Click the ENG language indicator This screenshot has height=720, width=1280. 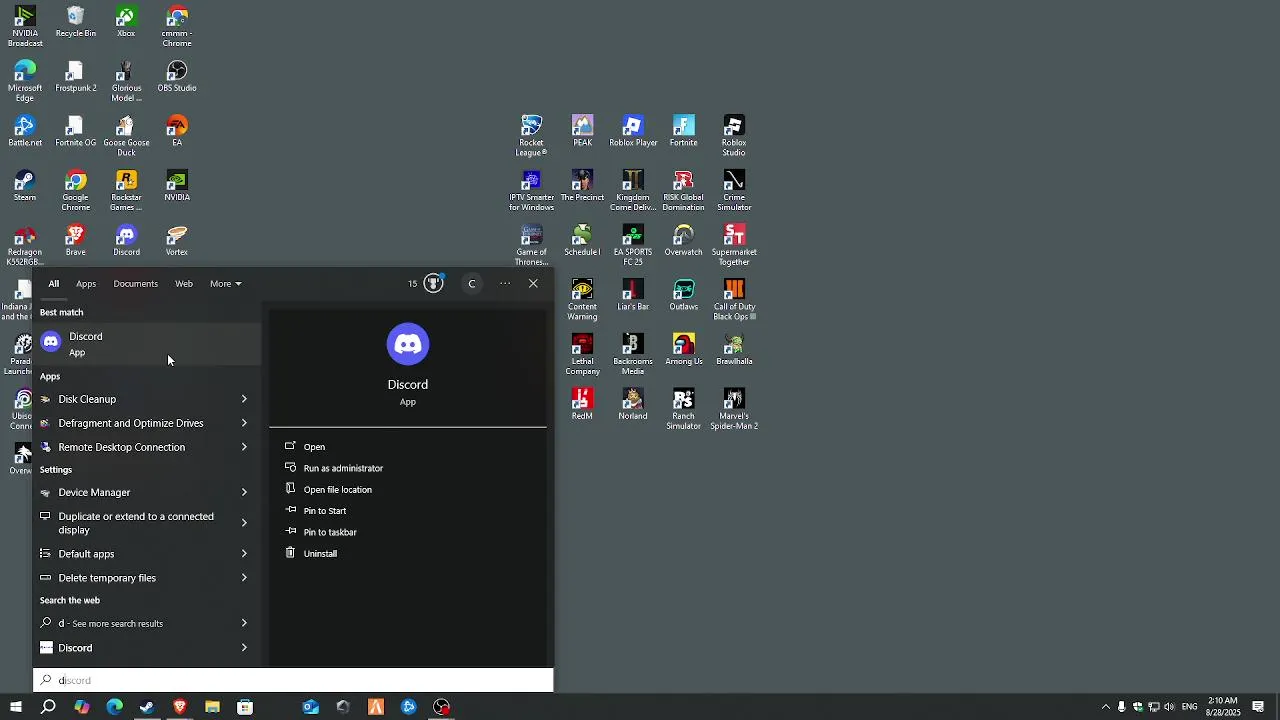(1189, 707)
